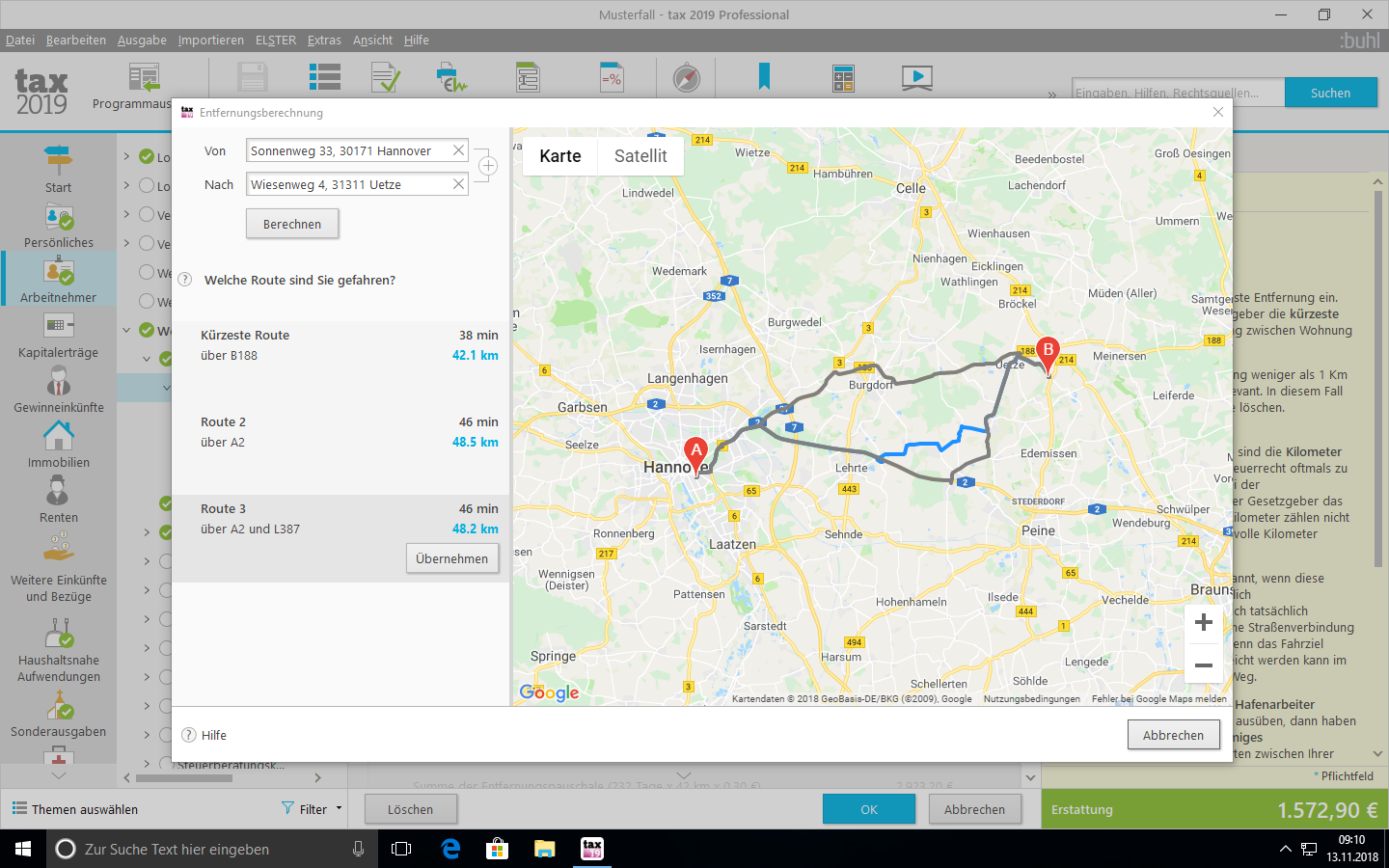Image resolution: width=1389 pixels, height=868 pixels.
Task: Select Route 2 via A2
Action: pos(340,451)
